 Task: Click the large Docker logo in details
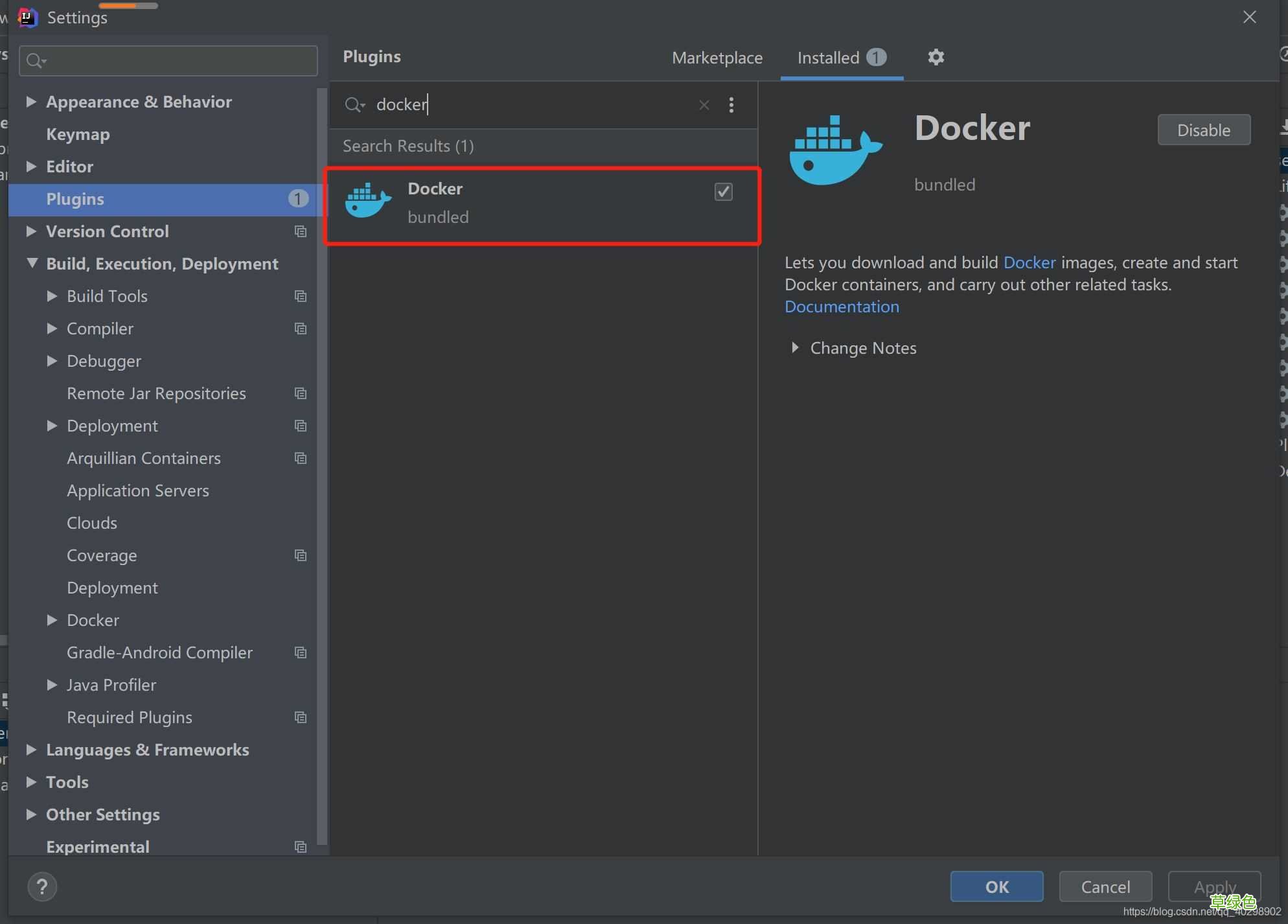coord(836,150)
